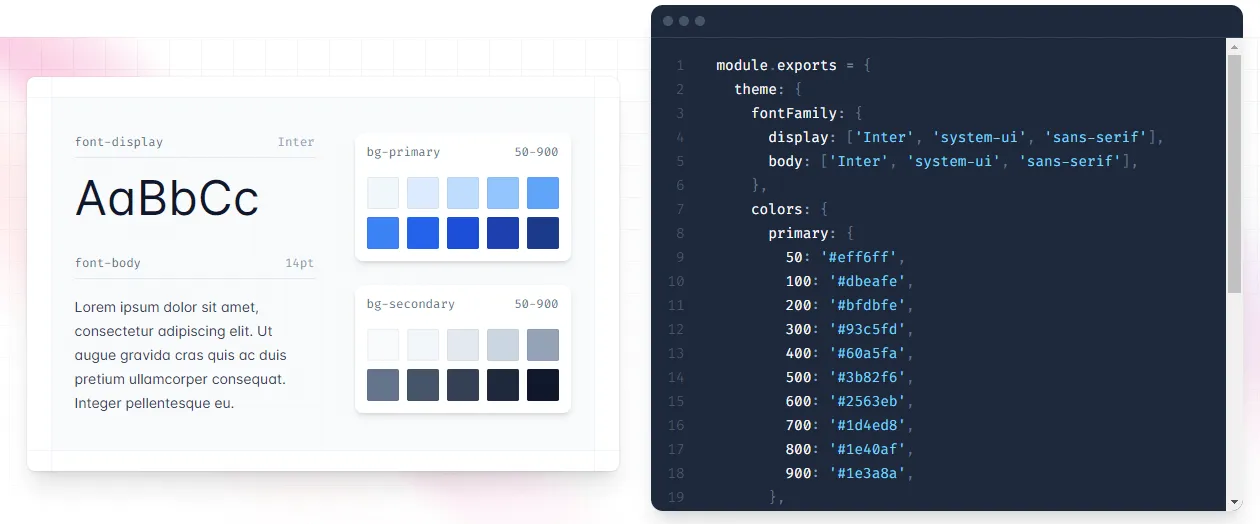Click the first window dot in code editor
This screenshot has height=524, width=1260.
coord(668,21)
